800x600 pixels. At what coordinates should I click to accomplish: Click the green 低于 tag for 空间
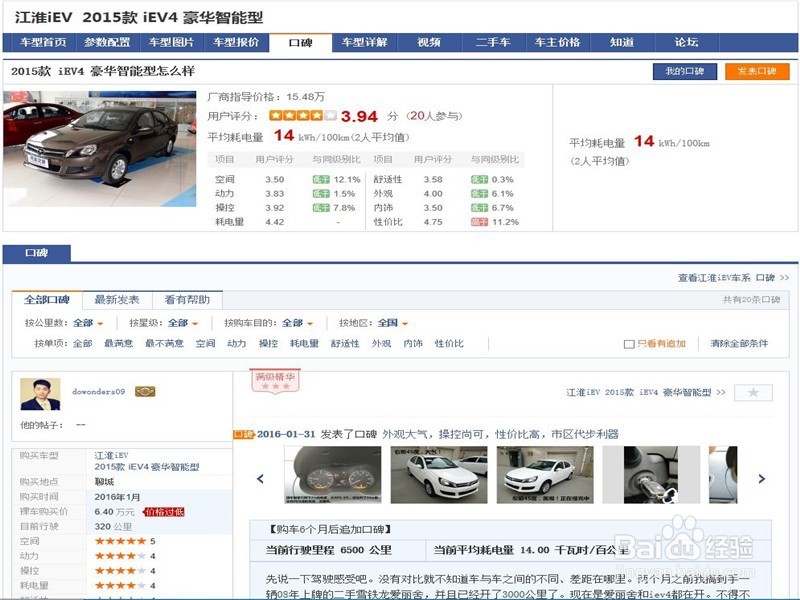click(321, 180)
